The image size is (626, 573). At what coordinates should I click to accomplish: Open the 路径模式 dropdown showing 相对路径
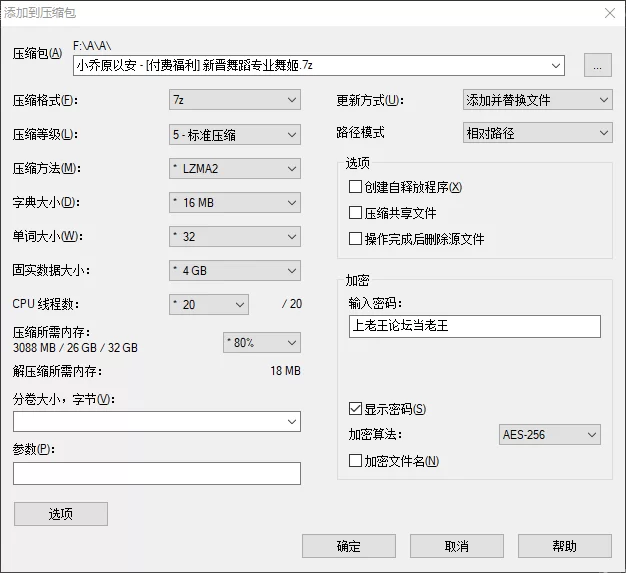(537, 133)
